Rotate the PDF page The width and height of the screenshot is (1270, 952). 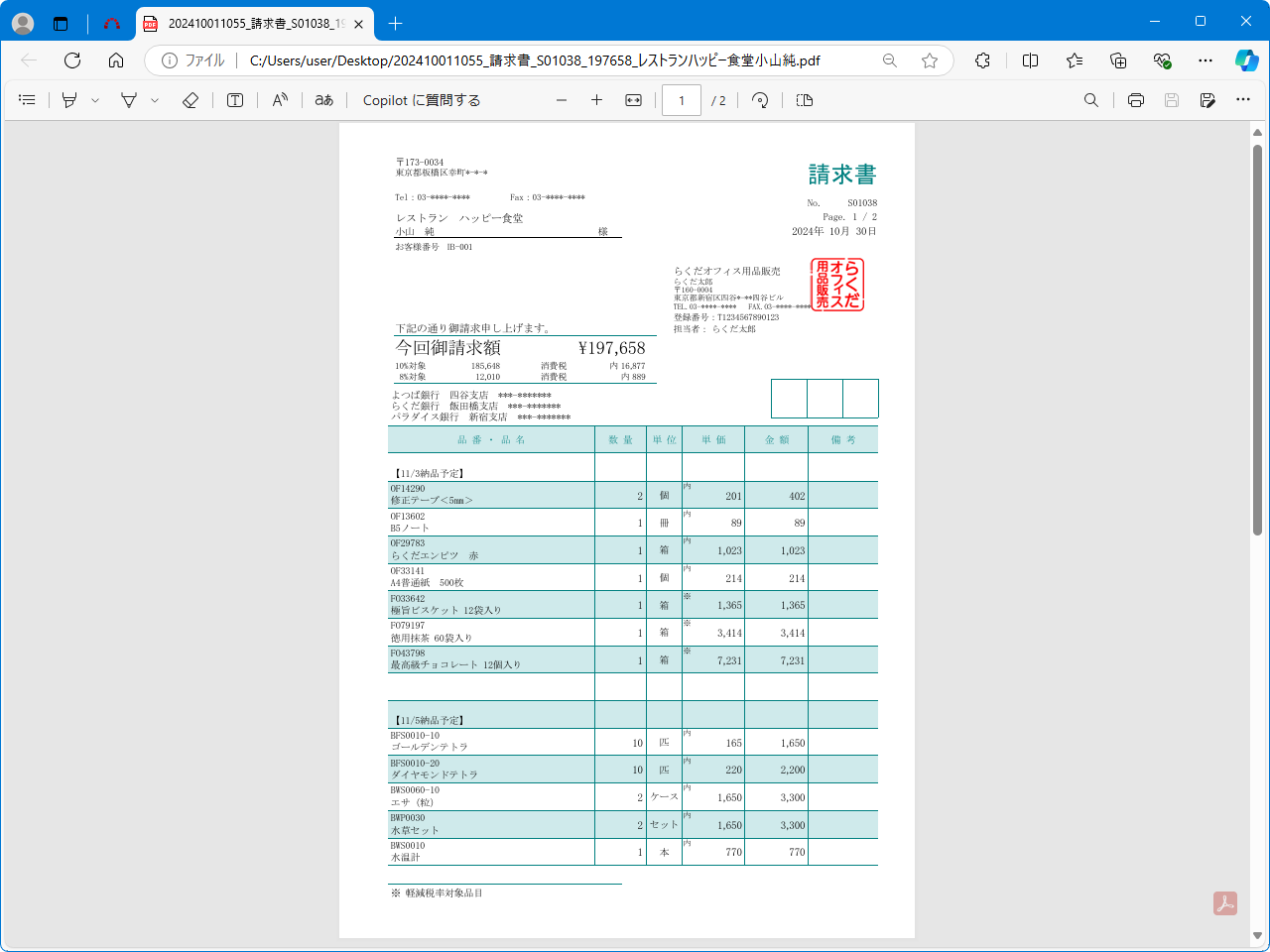click(x=760, y=100)
